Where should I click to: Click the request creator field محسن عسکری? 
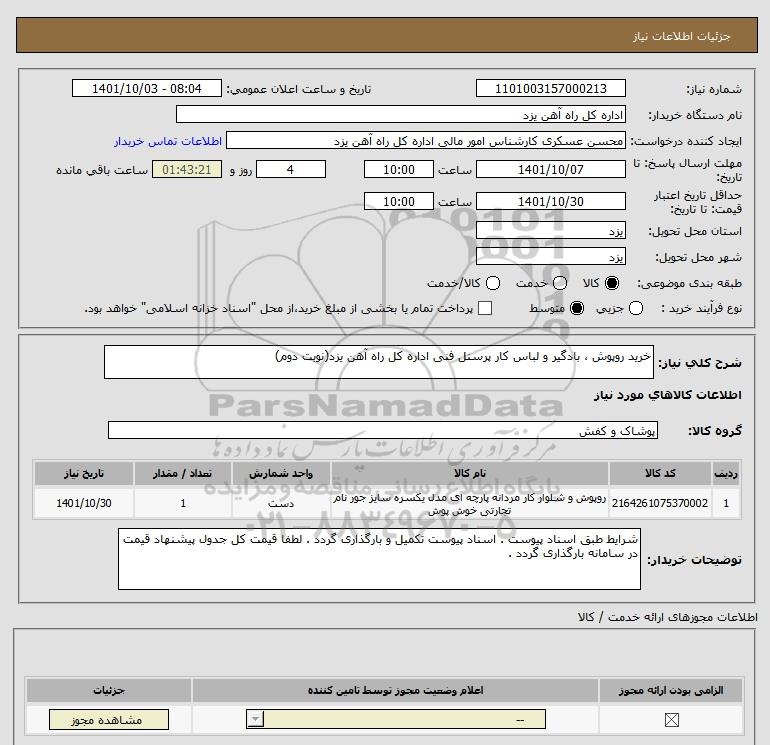(x=425, y=140)
